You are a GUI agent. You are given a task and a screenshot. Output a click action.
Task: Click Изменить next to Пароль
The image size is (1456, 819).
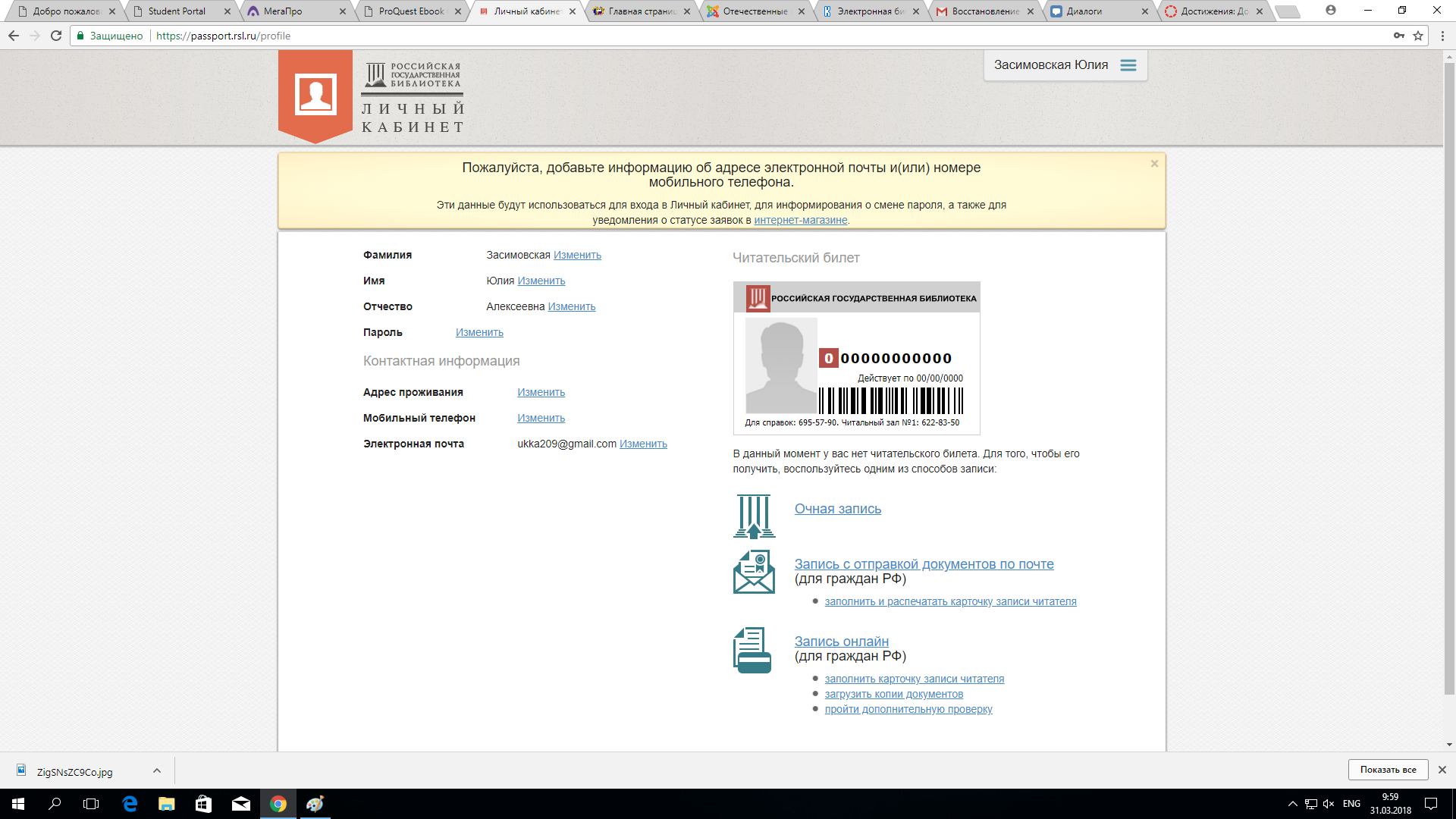(x=479, y=333)
